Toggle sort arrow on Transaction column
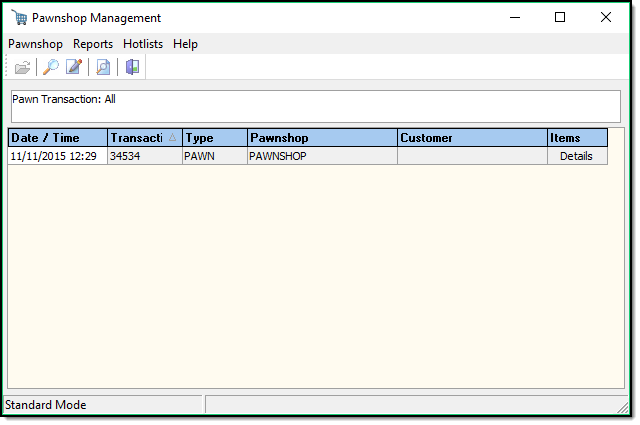The image size is (640, 425). point(172,138)
